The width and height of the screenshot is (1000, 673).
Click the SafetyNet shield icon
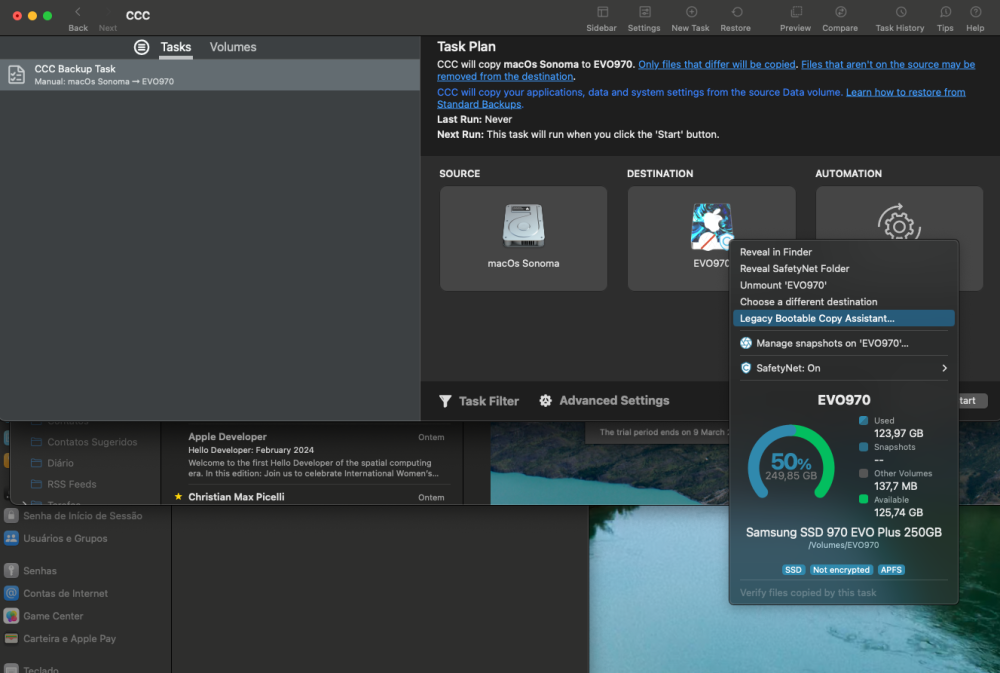coord(746,368)
